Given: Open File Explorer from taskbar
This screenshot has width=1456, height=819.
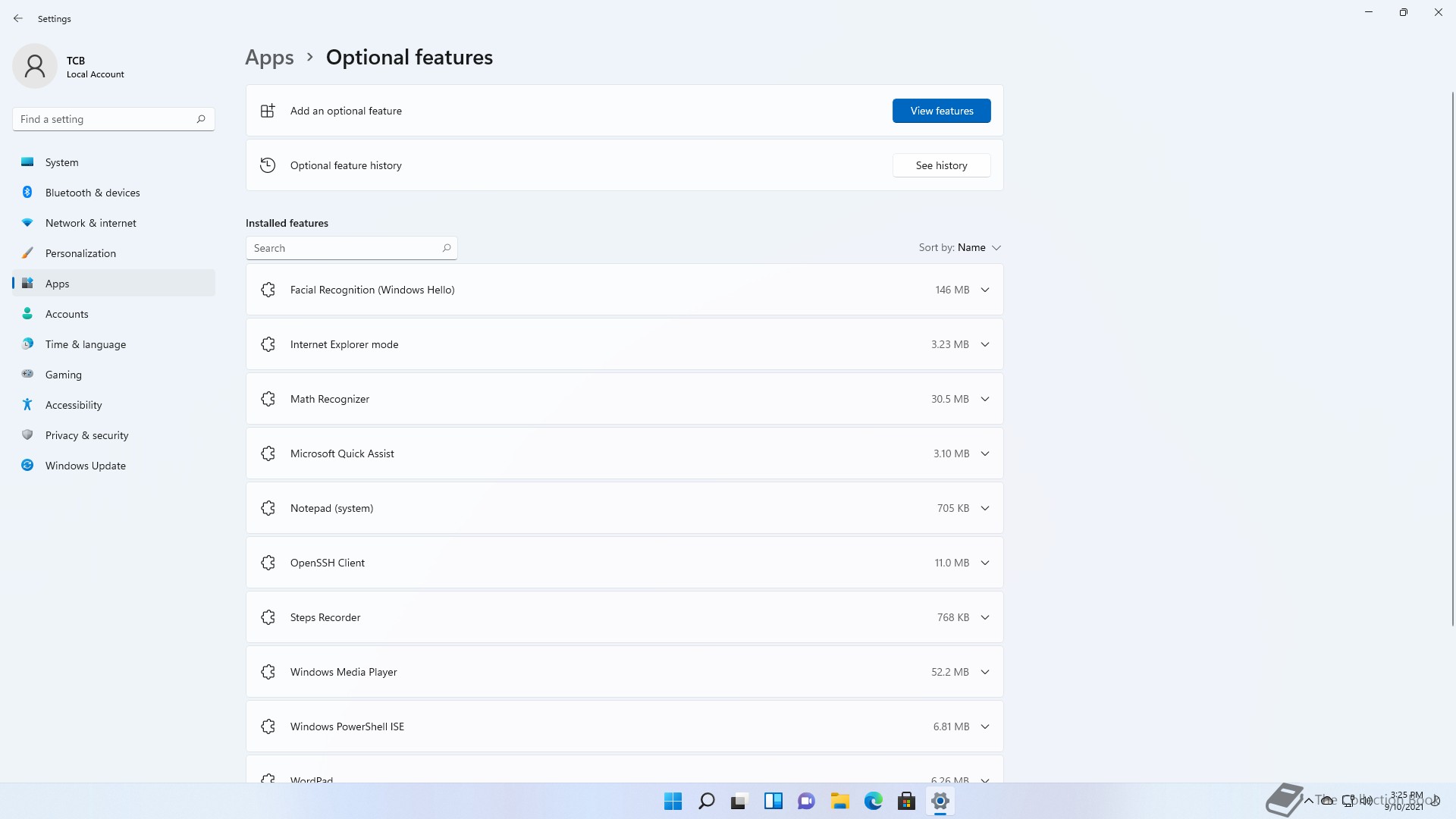Looking at the screenshot, I should [x=839, y=802].
